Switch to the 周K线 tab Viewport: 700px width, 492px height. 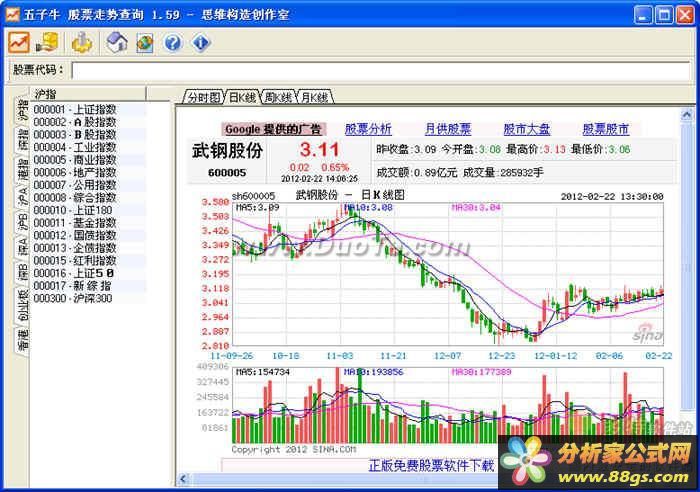coord(278,97)
